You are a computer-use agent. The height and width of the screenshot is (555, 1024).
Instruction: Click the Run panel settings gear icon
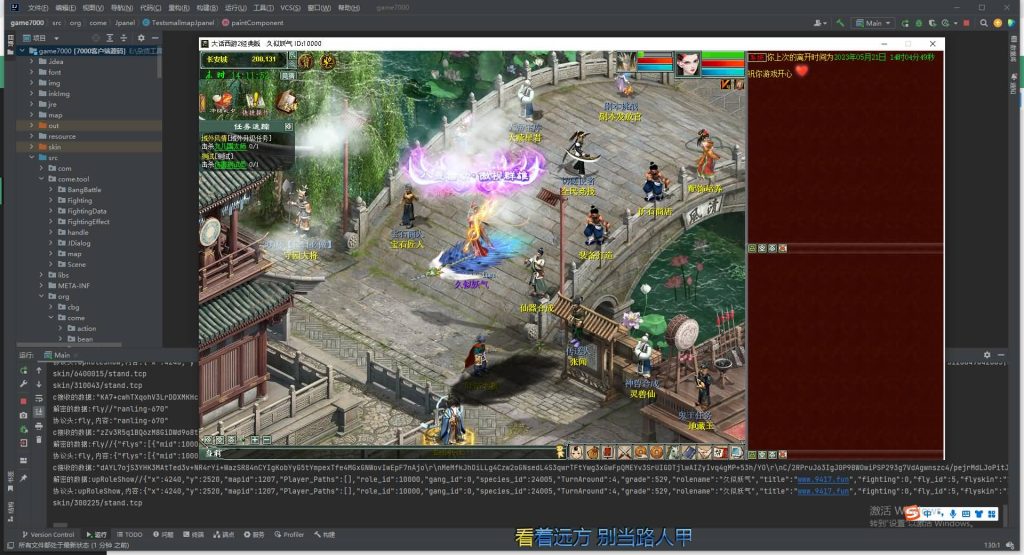988,355
